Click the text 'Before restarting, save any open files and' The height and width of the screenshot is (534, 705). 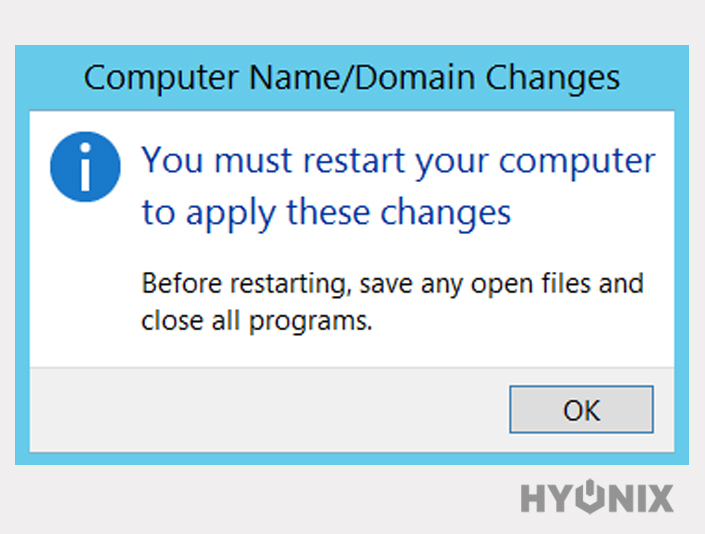pos(393,285)
